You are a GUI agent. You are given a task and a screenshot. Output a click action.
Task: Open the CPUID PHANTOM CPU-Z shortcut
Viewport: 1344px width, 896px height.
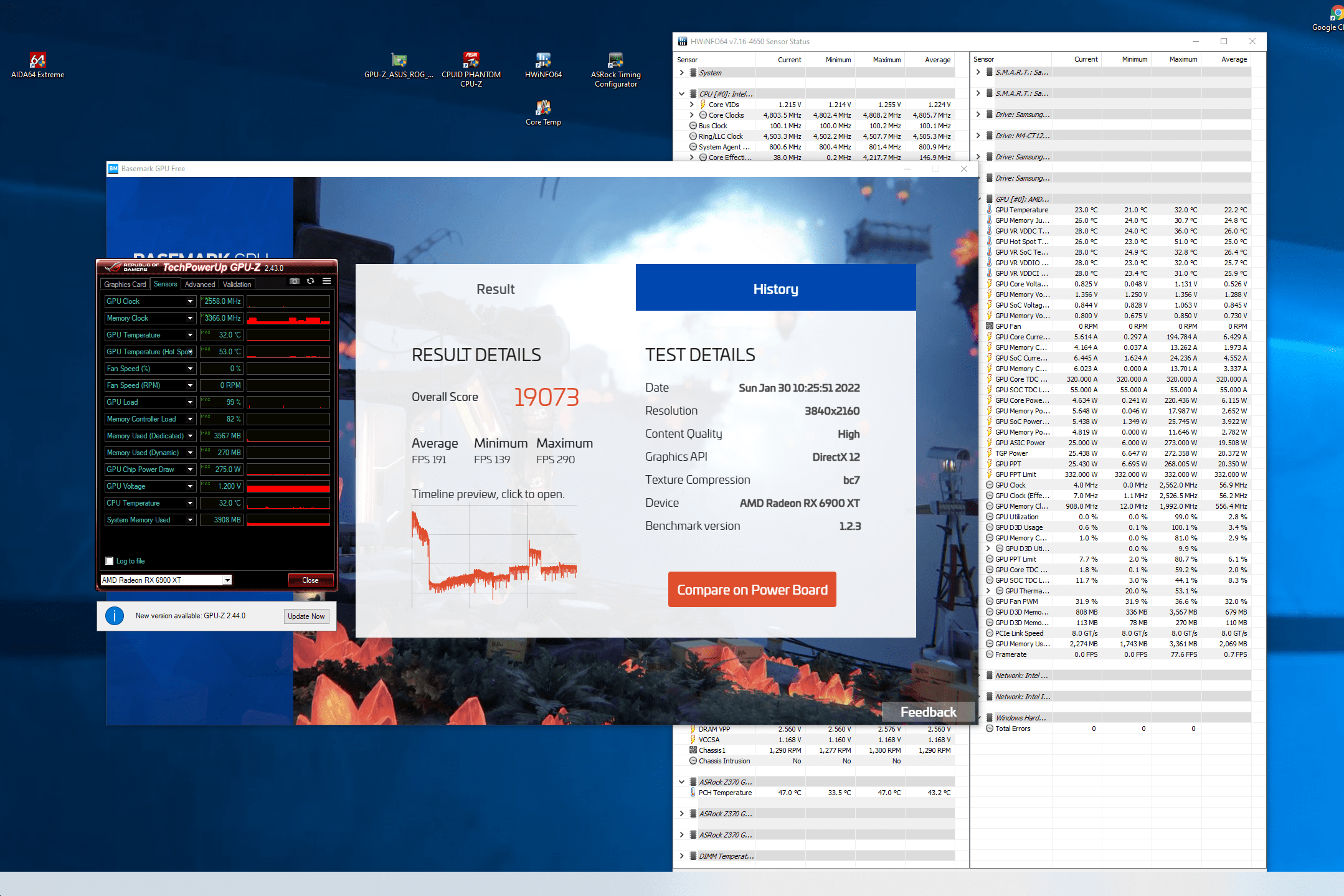click(471, 69)
